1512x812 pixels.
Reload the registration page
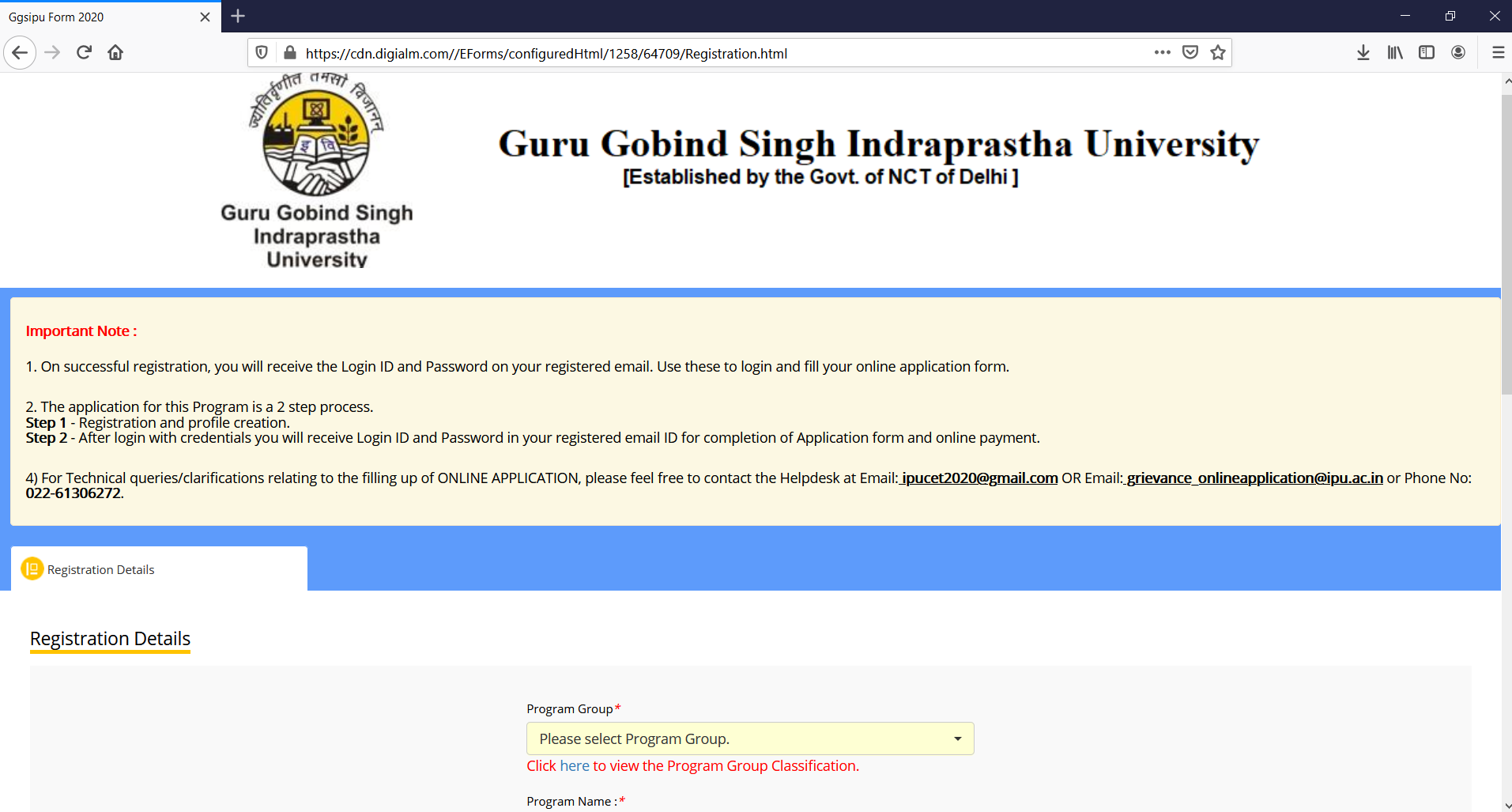[x=84, y=52]
